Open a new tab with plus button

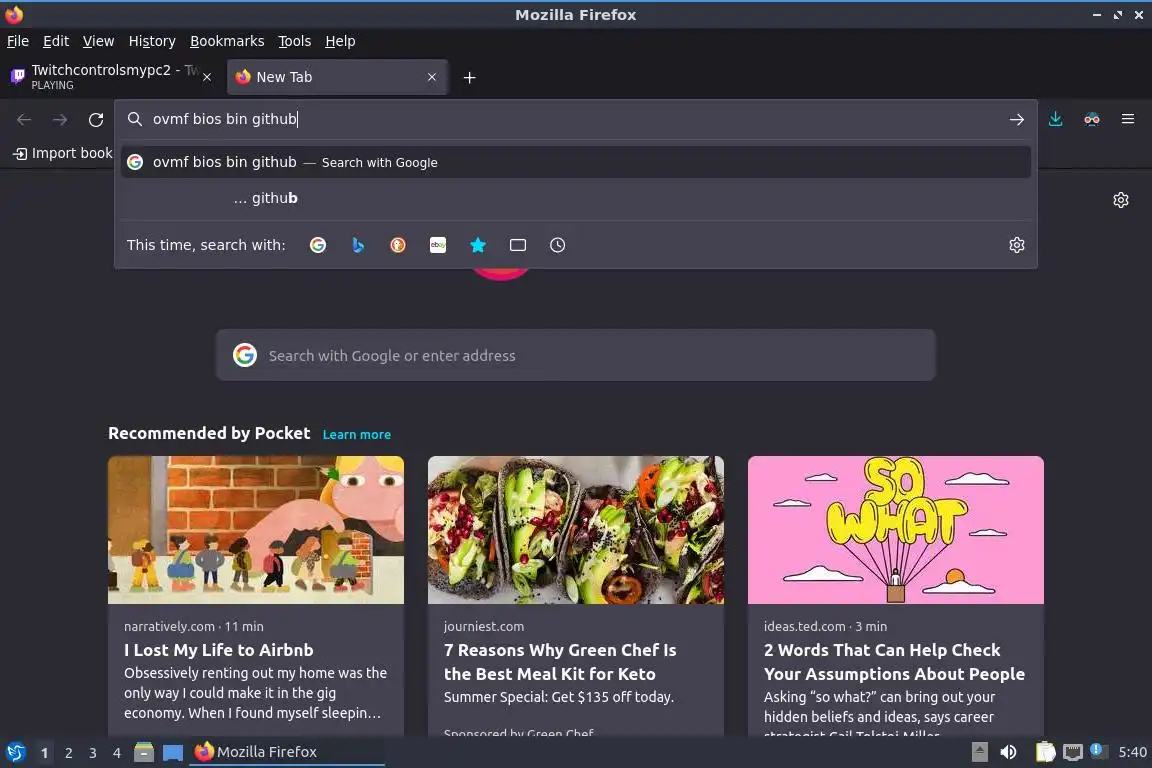pos(469,77)
